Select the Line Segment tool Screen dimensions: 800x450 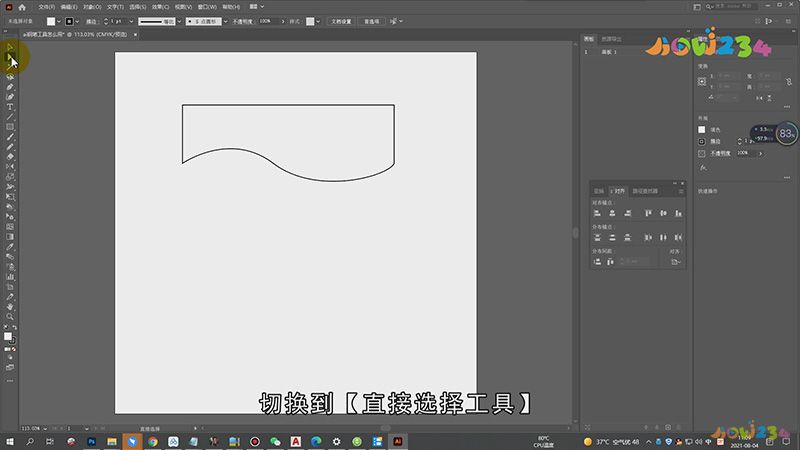[10, 117]
